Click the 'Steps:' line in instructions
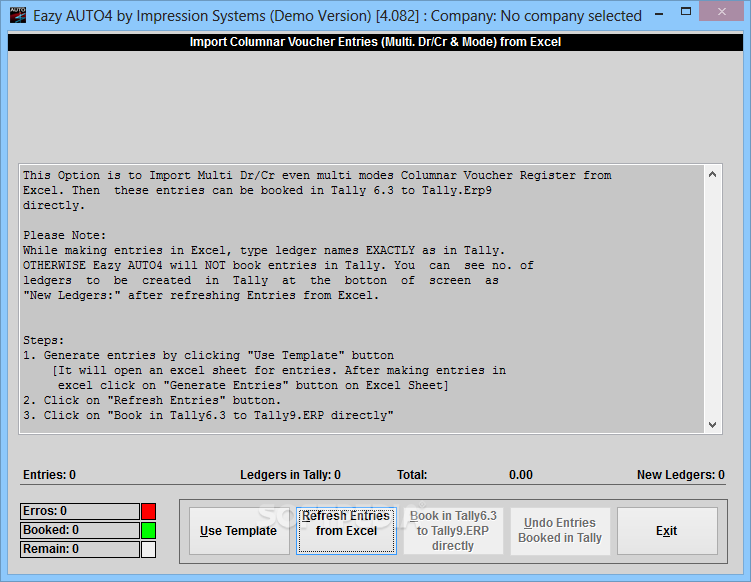Viewport: 751px width, 582px height. click(x=44, y=340)
